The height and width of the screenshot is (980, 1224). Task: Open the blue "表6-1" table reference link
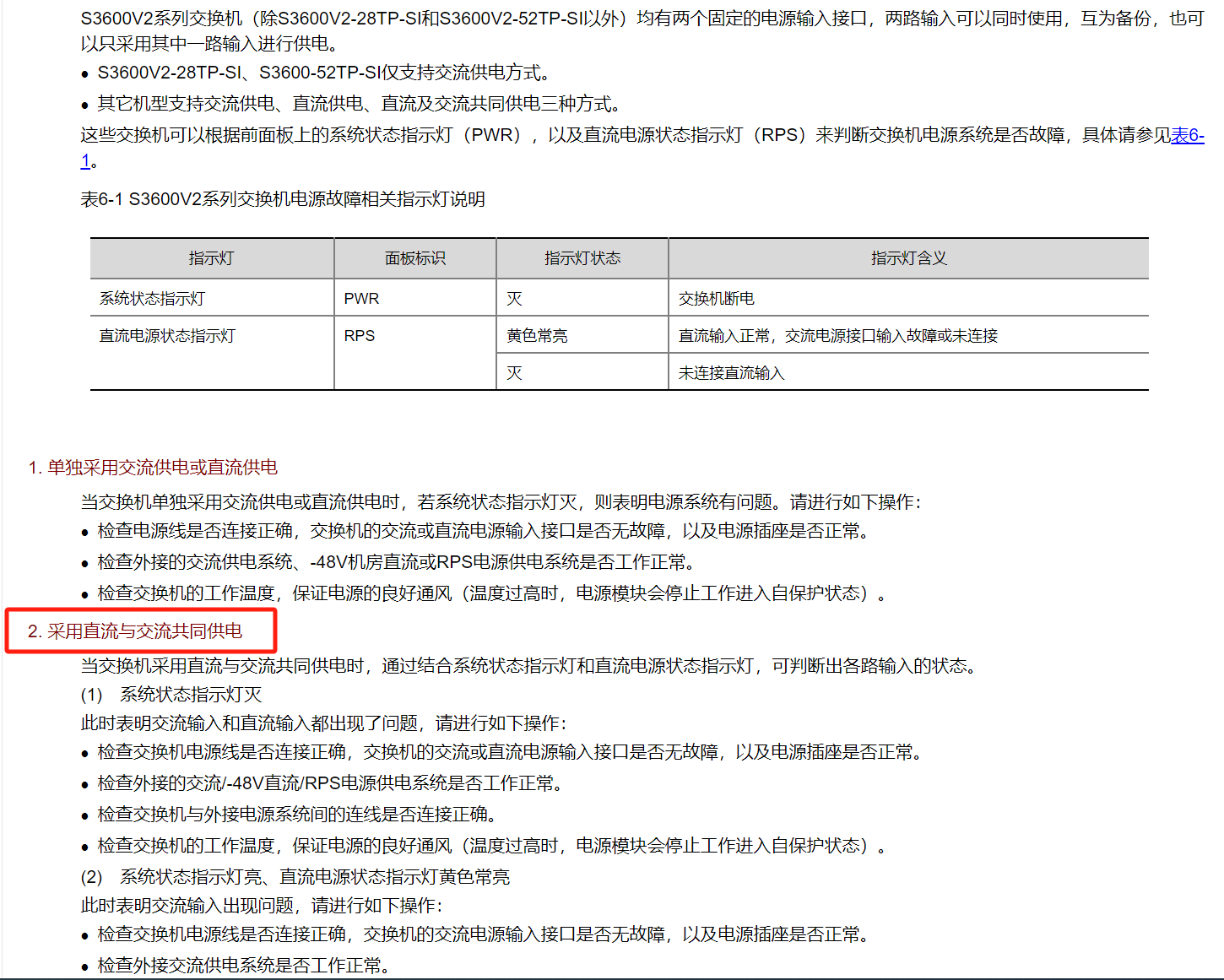(x=1187, y=135)
